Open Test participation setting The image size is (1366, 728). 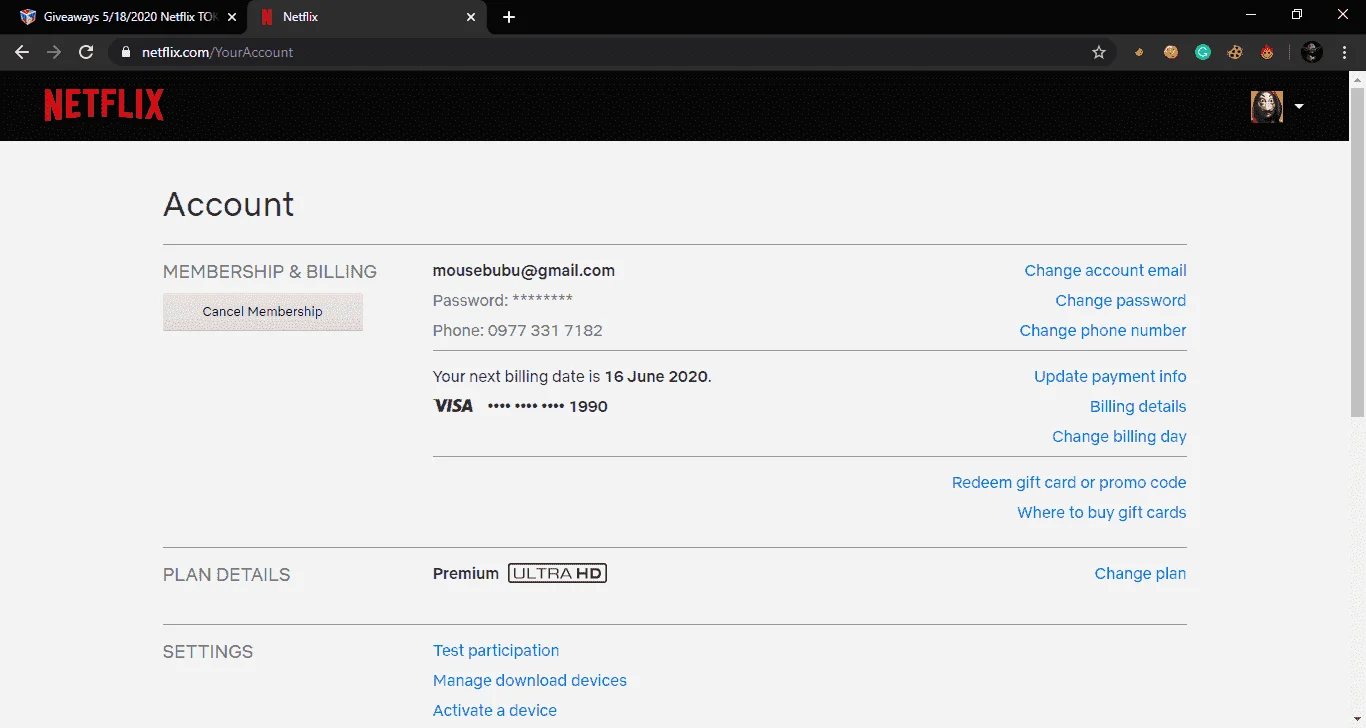[x=496, y=651]
